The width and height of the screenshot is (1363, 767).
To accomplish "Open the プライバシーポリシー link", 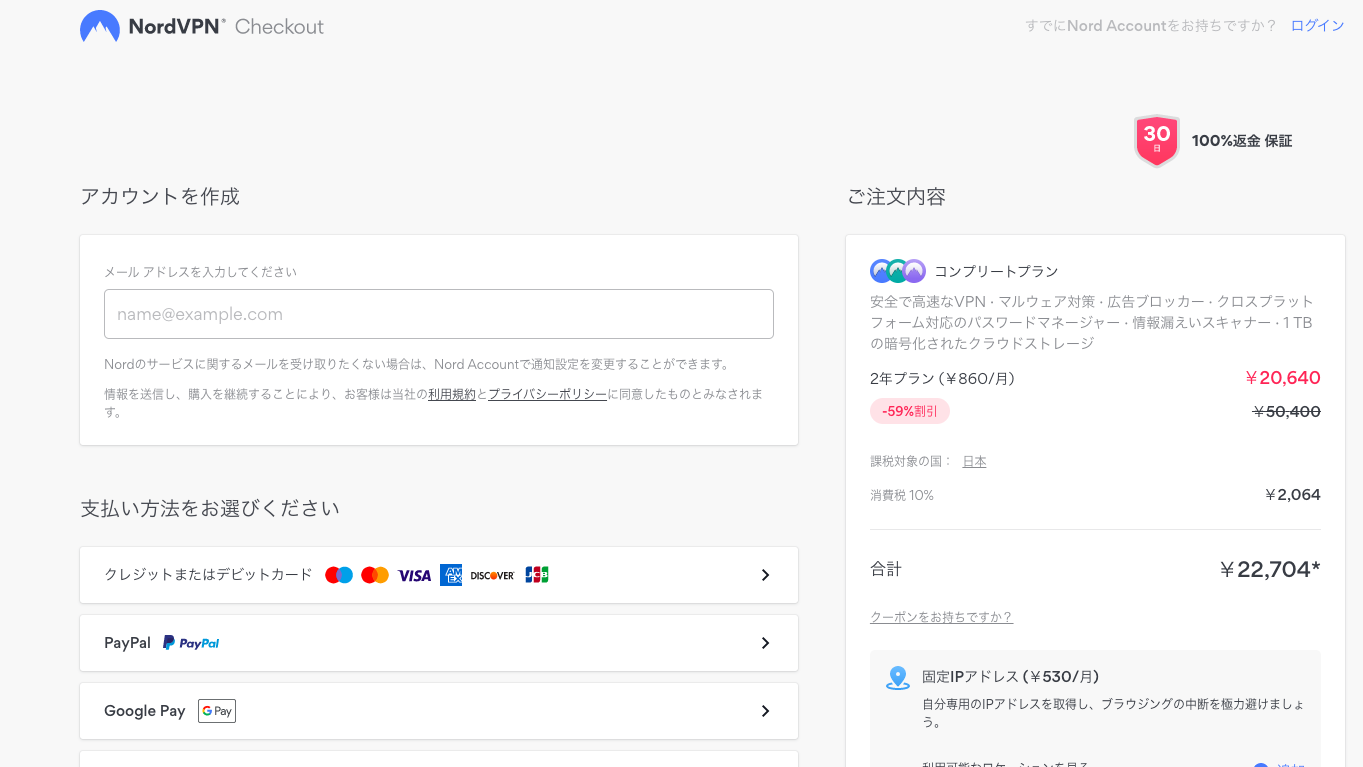I will [547, 394].
